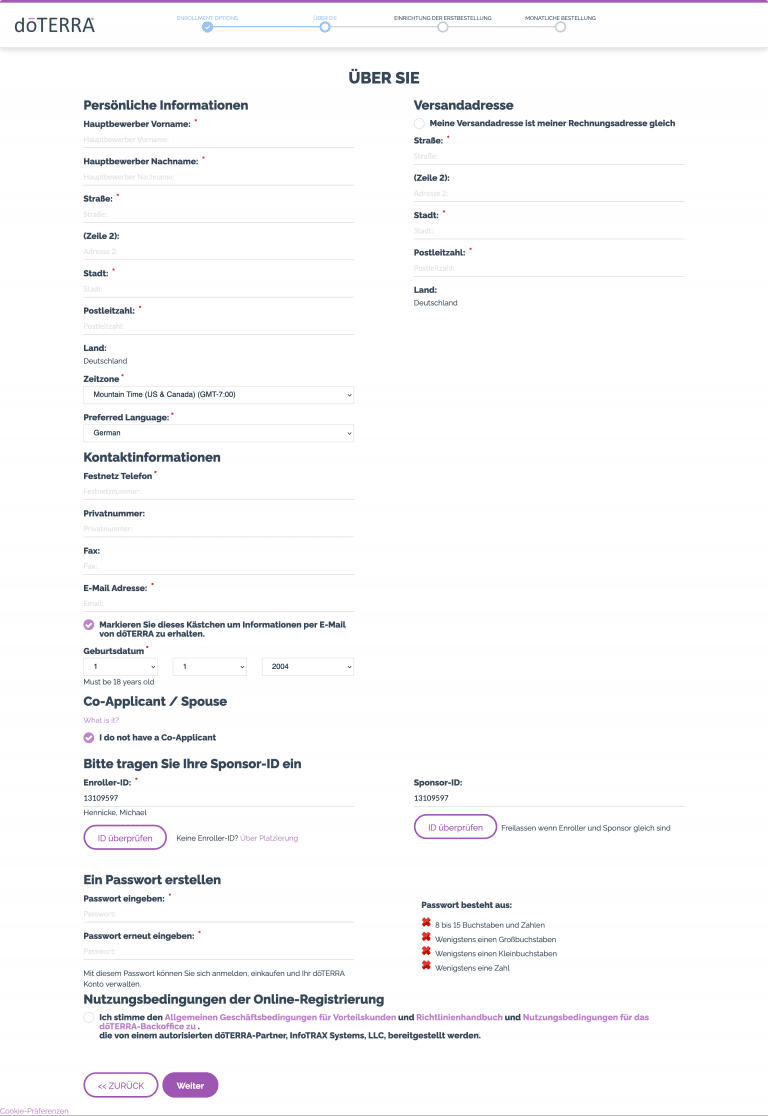Toggle shipping address same as billing address
The height and width of the screenshot is (1116, 768).
click(x=419, y=123)
